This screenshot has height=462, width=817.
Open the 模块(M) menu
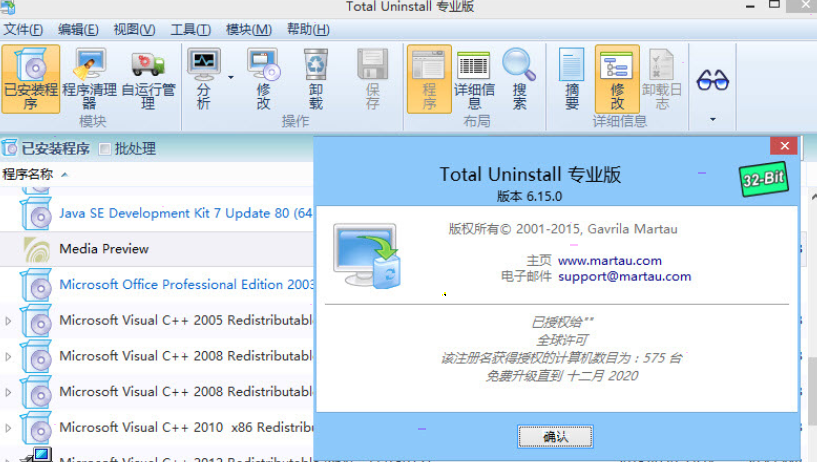(249, 30)
